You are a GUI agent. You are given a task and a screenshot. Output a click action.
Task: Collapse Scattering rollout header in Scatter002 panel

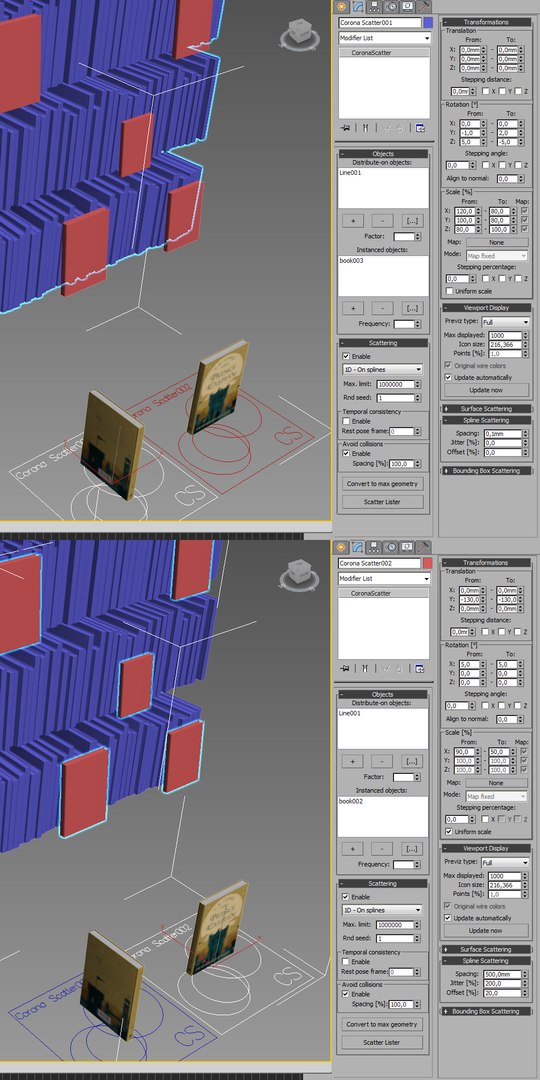[383, 883]
